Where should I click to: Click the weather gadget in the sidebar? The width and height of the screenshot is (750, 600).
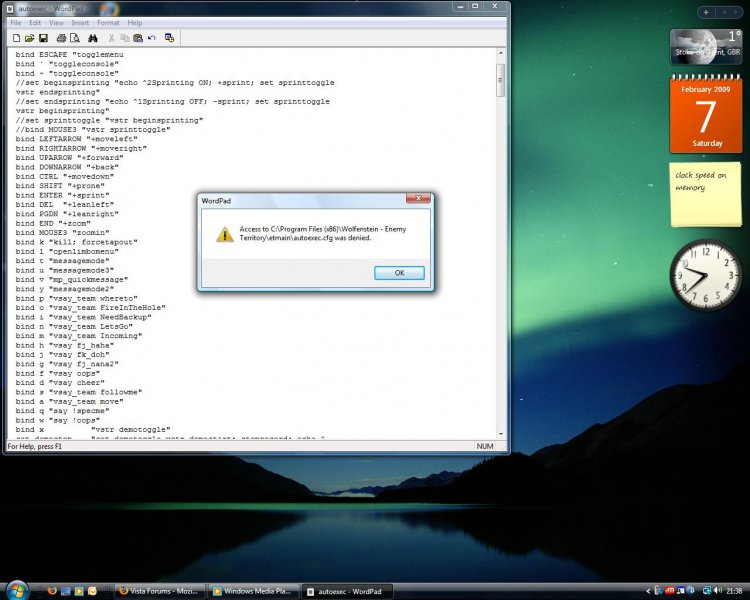[x=706, y=46]
